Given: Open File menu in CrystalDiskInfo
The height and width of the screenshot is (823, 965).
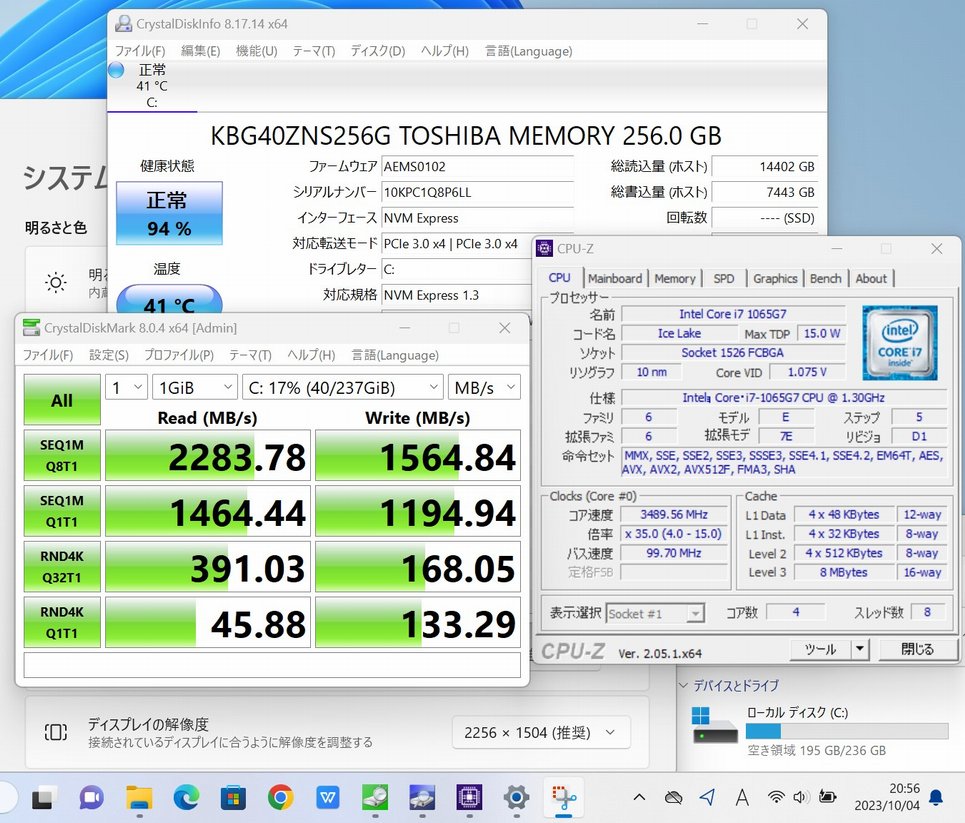Looking at the screenshot, I should 140,51.
